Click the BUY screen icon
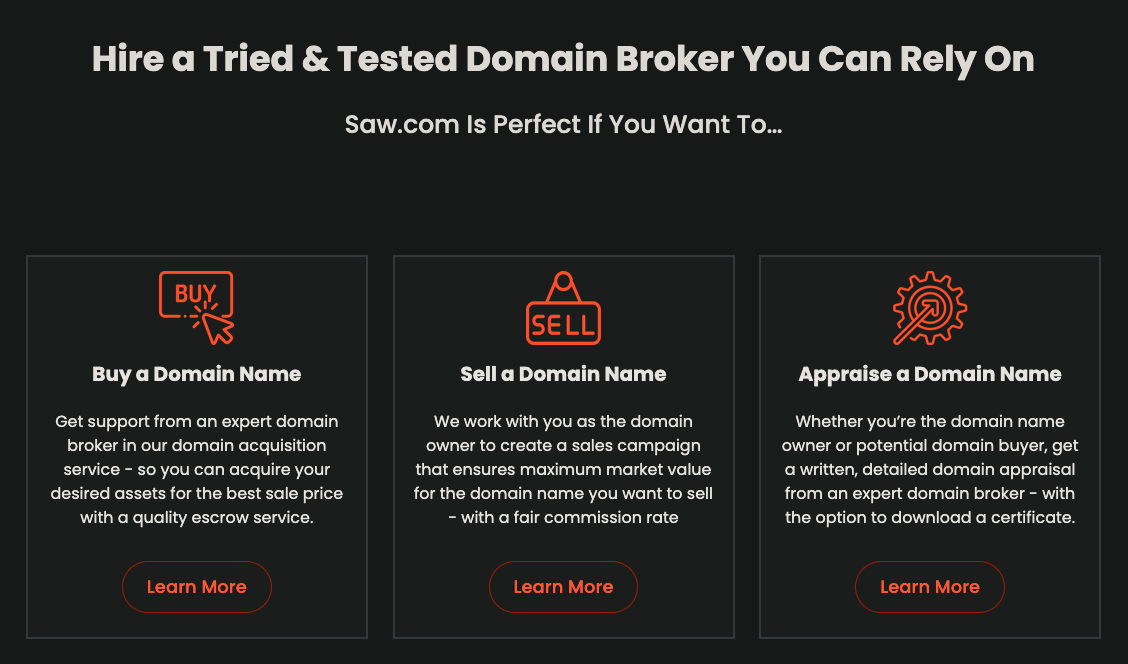The width and height of the screenshot is (1128, 664). click(x=196, y=307)
